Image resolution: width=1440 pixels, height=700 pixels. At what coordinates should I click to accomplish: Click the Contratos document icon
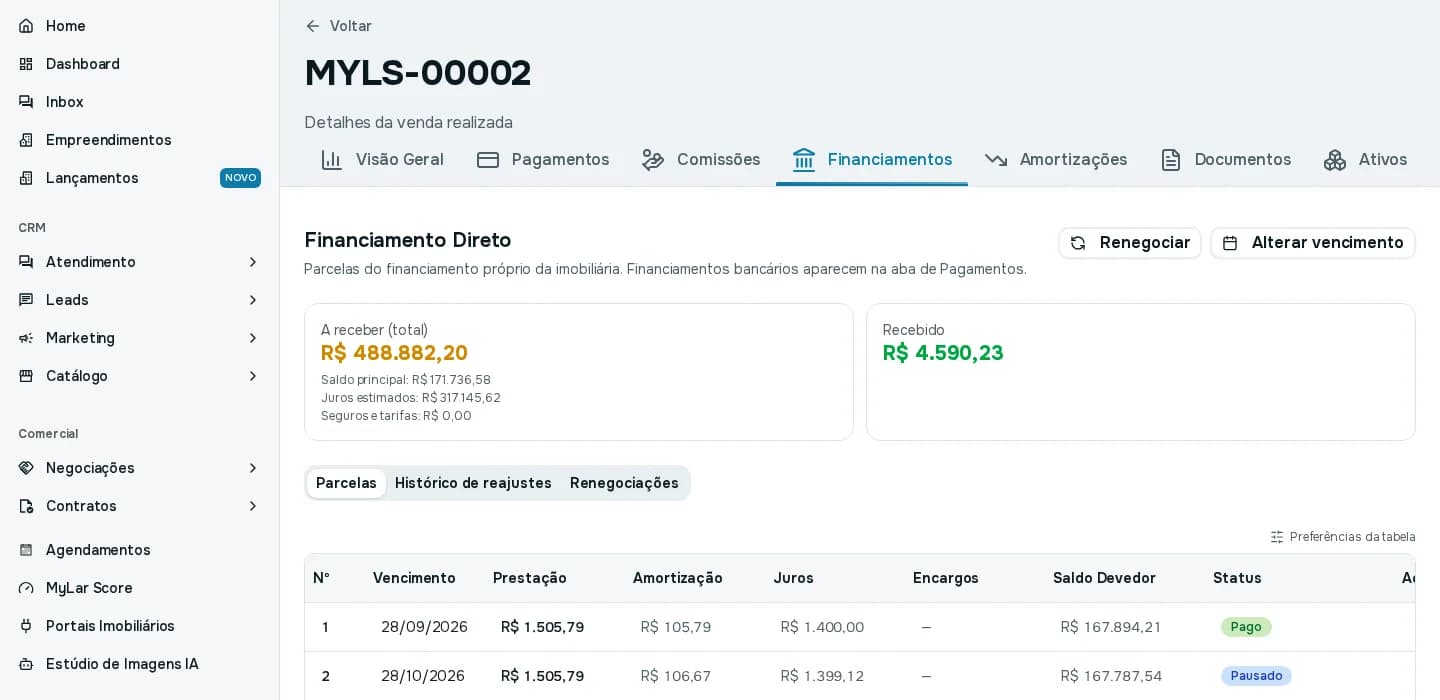coord(26,506)
